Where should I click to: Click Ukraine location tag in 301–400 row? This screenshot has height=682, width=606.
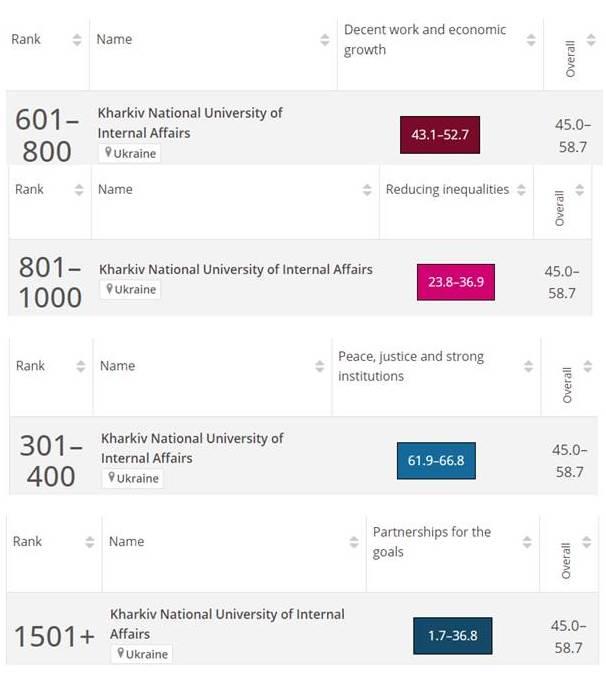coord(132,478)
